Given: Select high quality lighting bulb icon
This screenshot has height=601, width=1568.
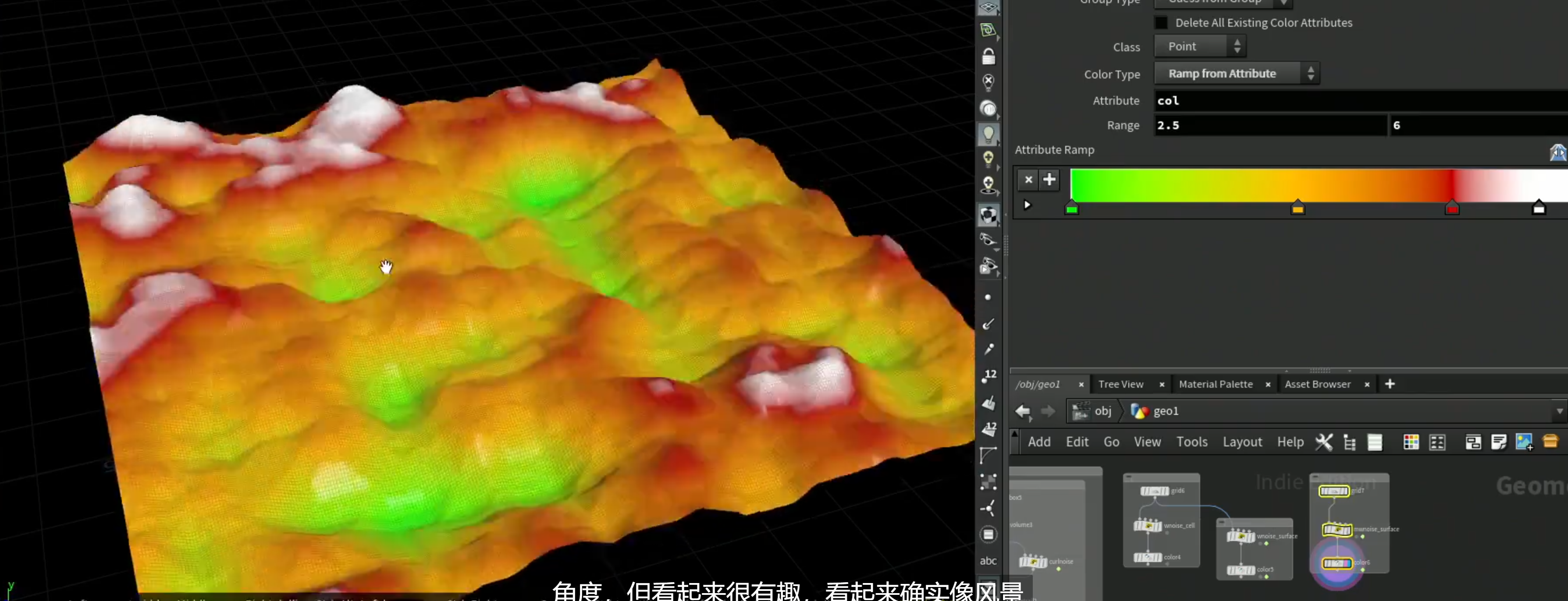Looking at the screenshot, I should click(x=988, y=159).
